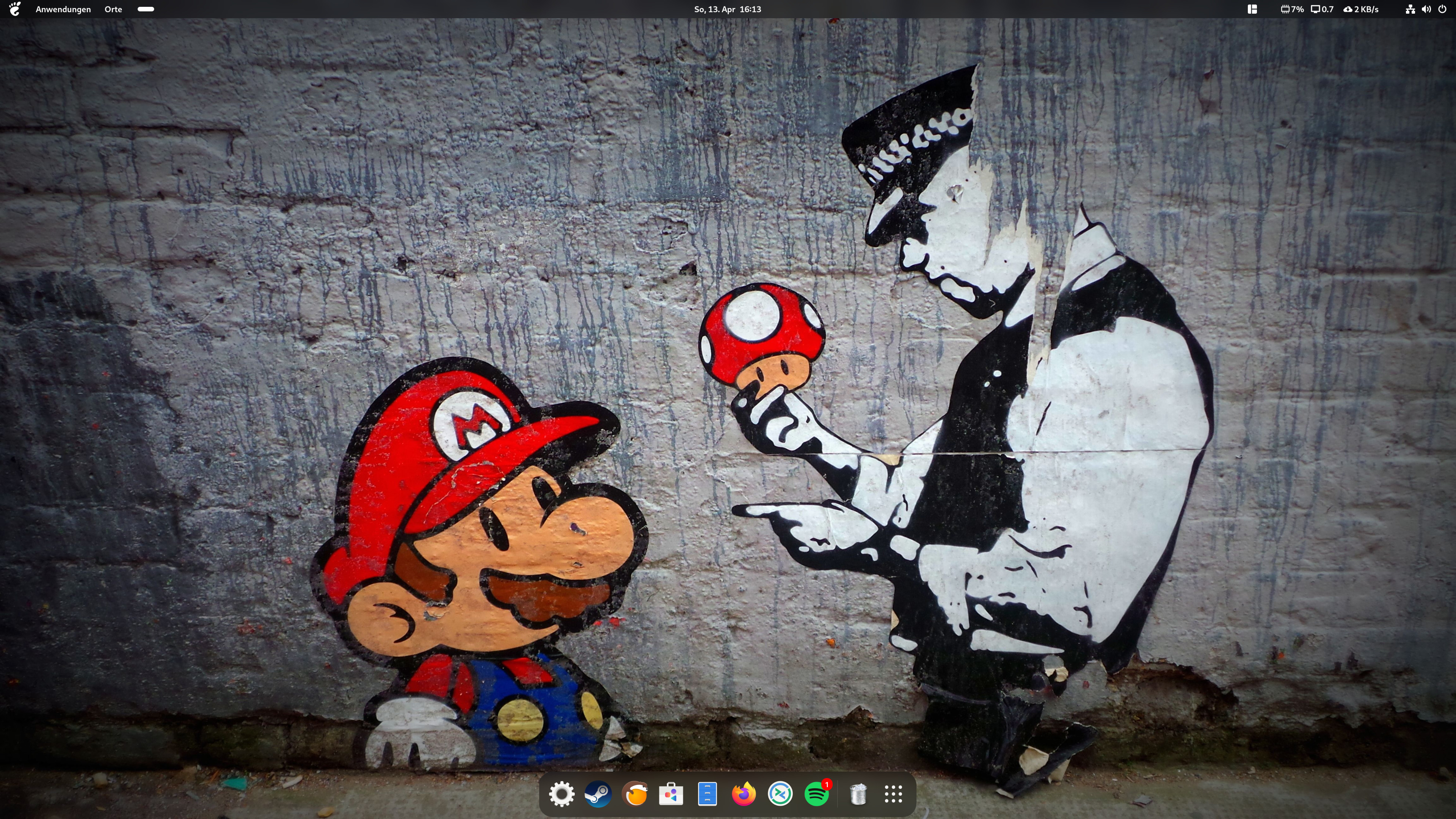Click the tiling layout icon in top bar
1456x819 pixels.
1252,9
